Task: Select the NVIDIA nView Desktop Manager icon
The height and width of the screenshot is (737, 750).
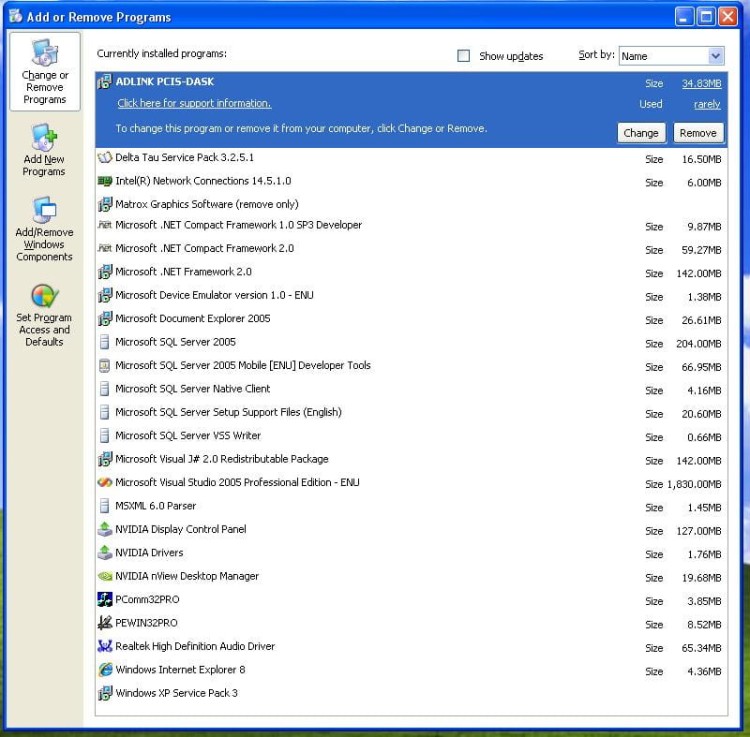Action: [x=105, y=576]
